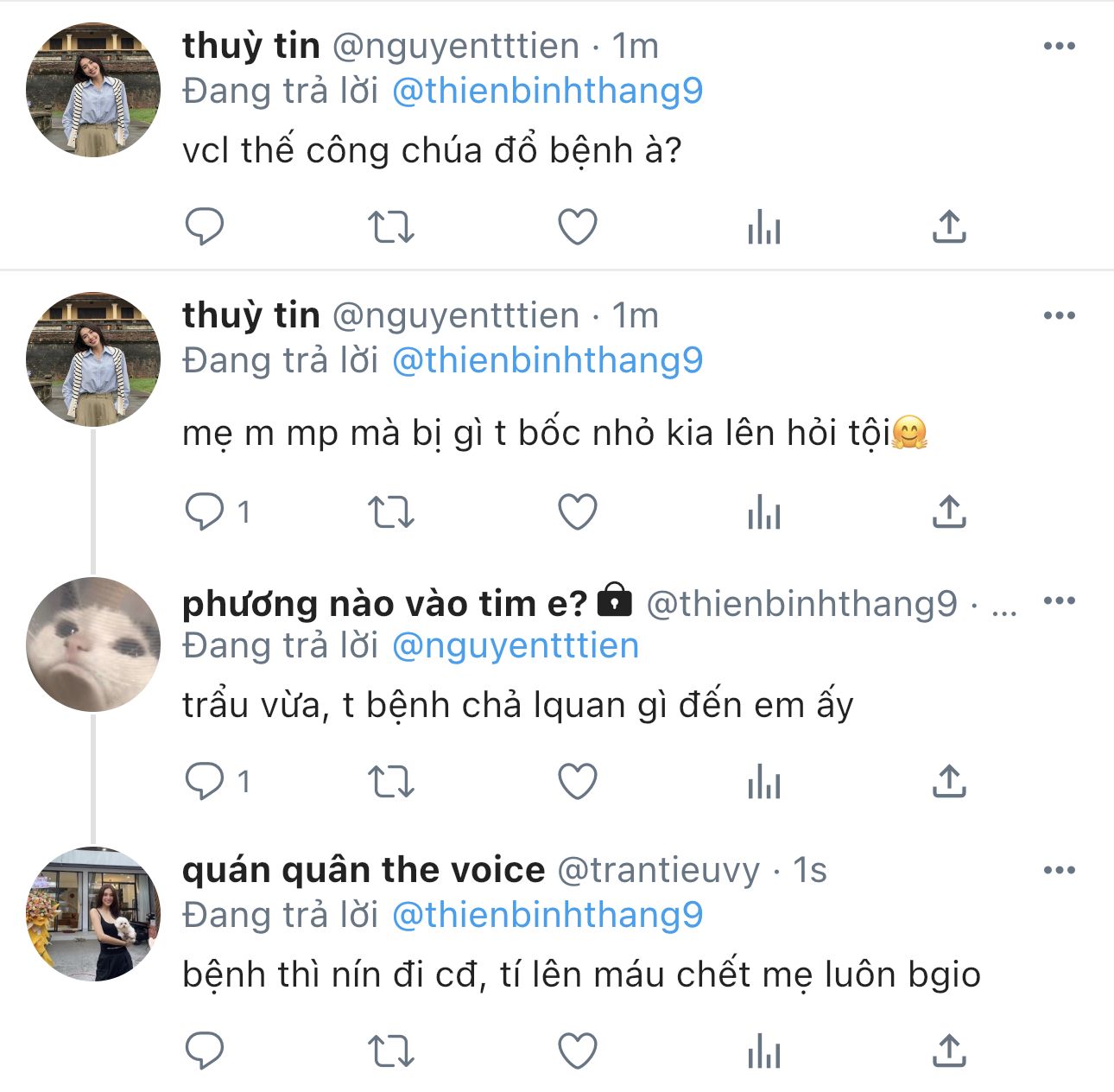Open more options on first thuỳ tin tweet
Viewport: 1114px width, 1092px height.
pos(1060,46)
